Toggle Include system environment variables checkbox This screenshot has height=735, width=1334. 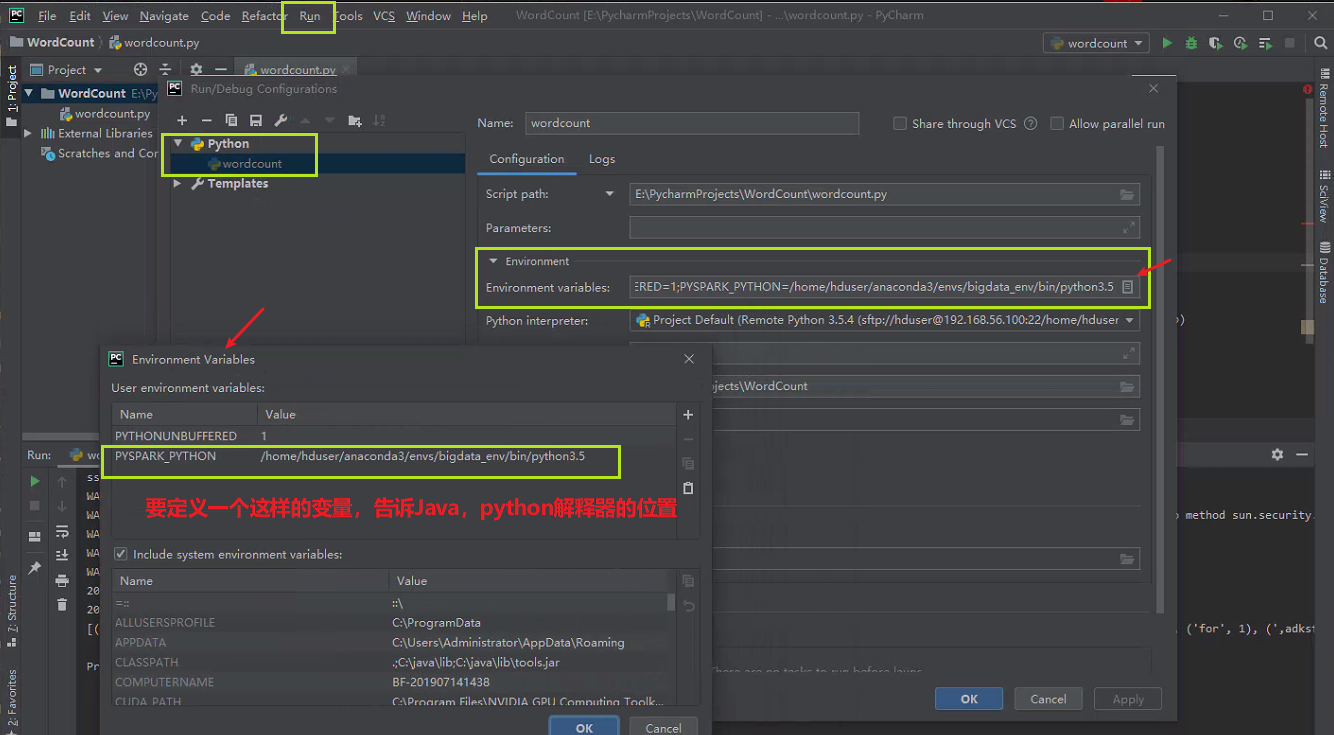coord(121,554)
